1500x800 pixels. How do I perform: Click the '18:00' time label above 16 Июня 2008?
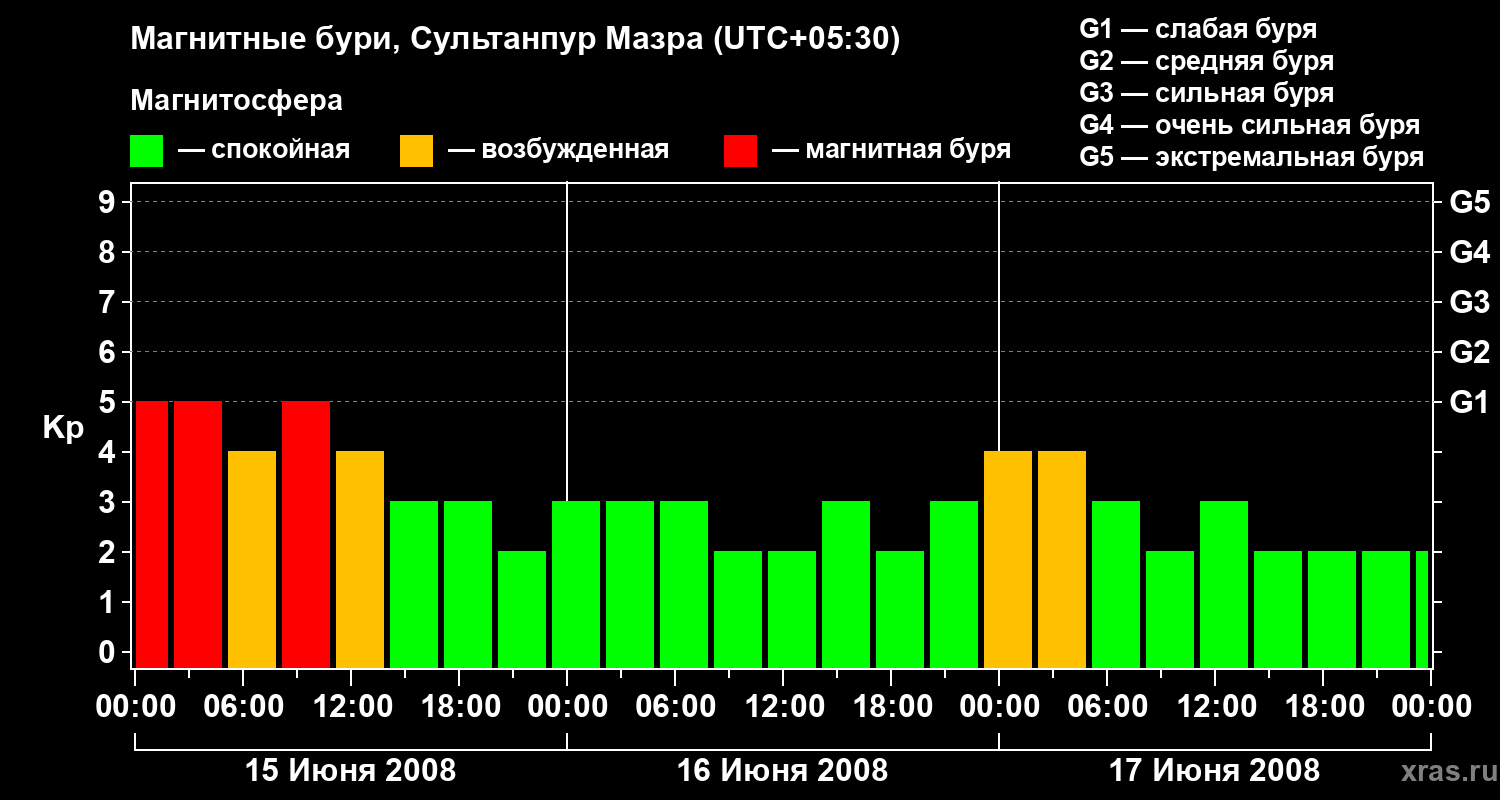(x=891, y=707)
